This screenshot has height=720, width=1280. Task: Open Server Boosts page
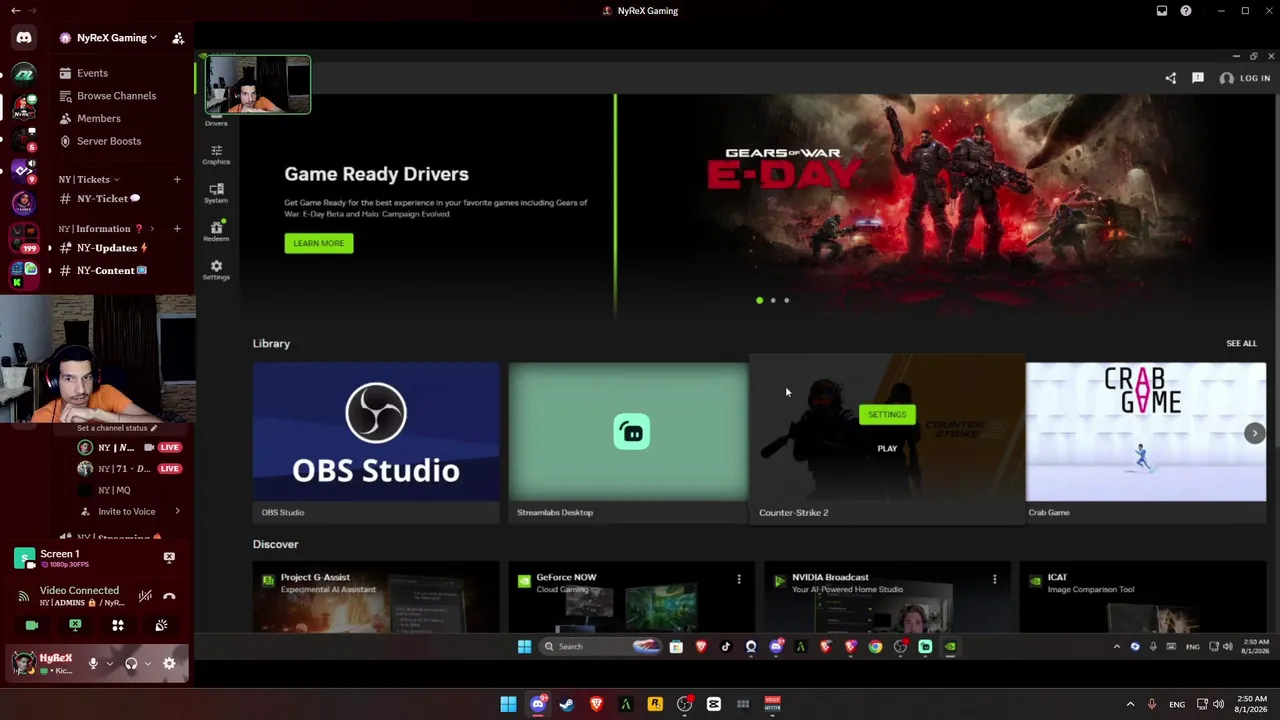tap(108, 141)
